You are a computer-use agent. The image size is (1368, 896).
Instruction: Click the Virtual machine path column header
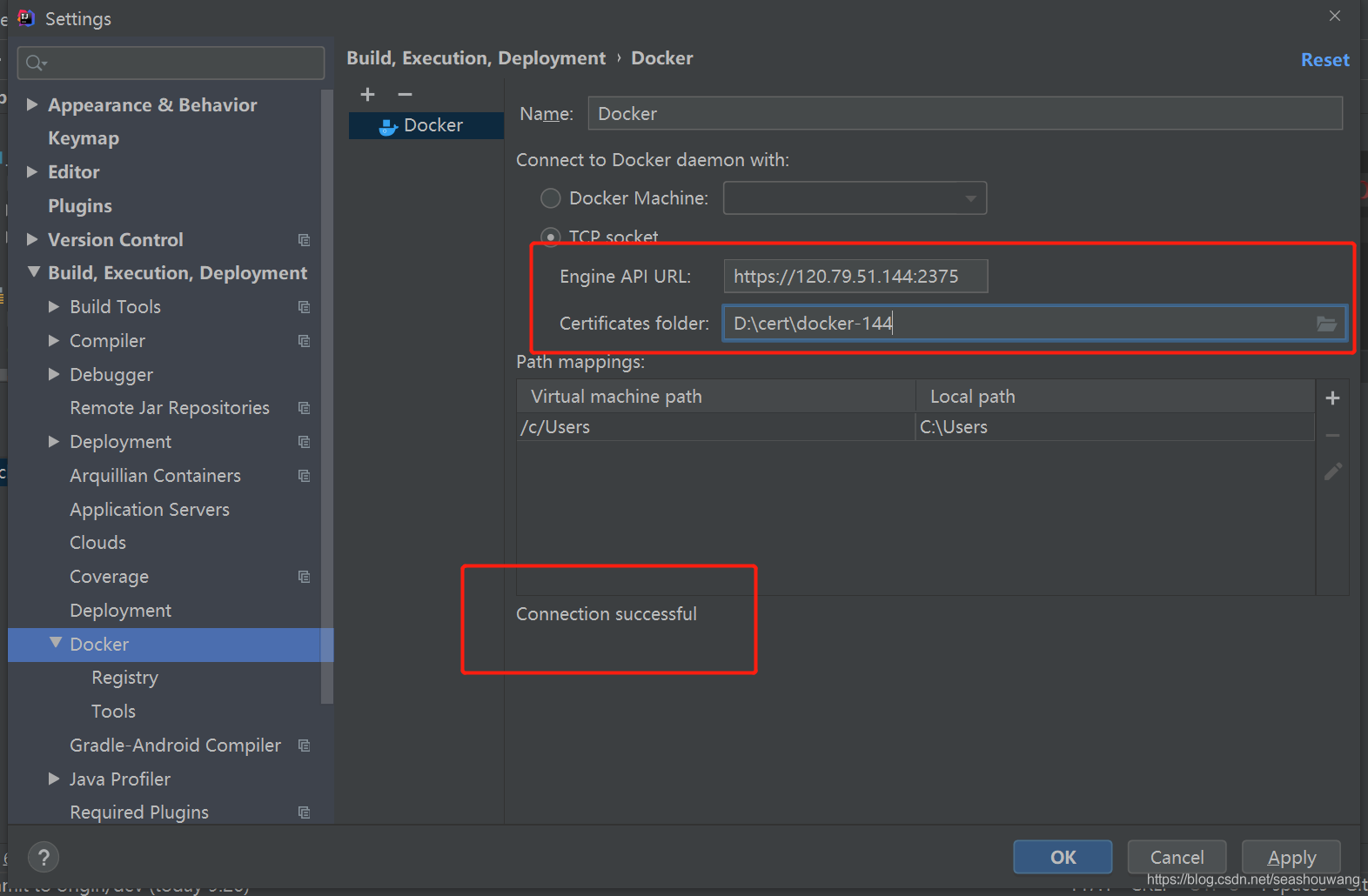pyautogui.click(x=715, y=397)
